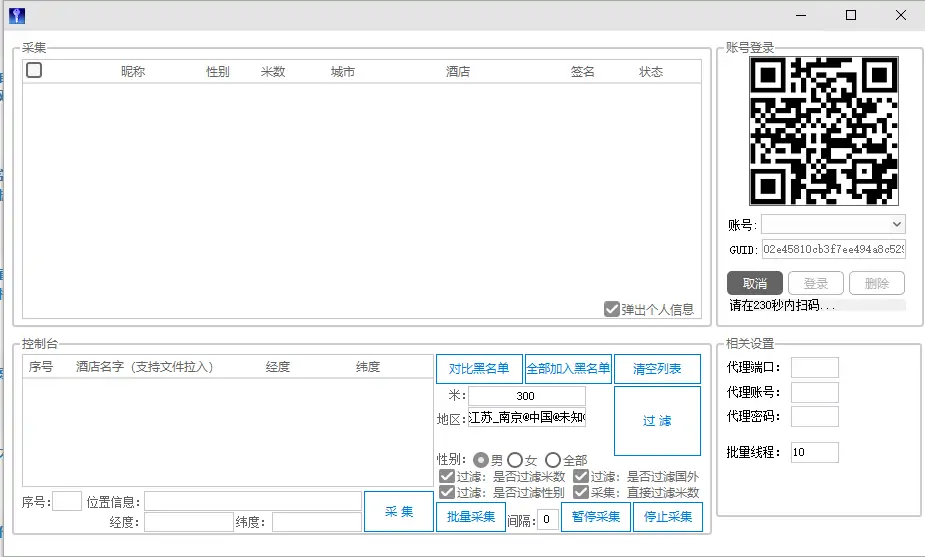The width and height of the screenshot is (925, 557).
Task: Start 批量采集 batch collection
Action: (471, 517)
